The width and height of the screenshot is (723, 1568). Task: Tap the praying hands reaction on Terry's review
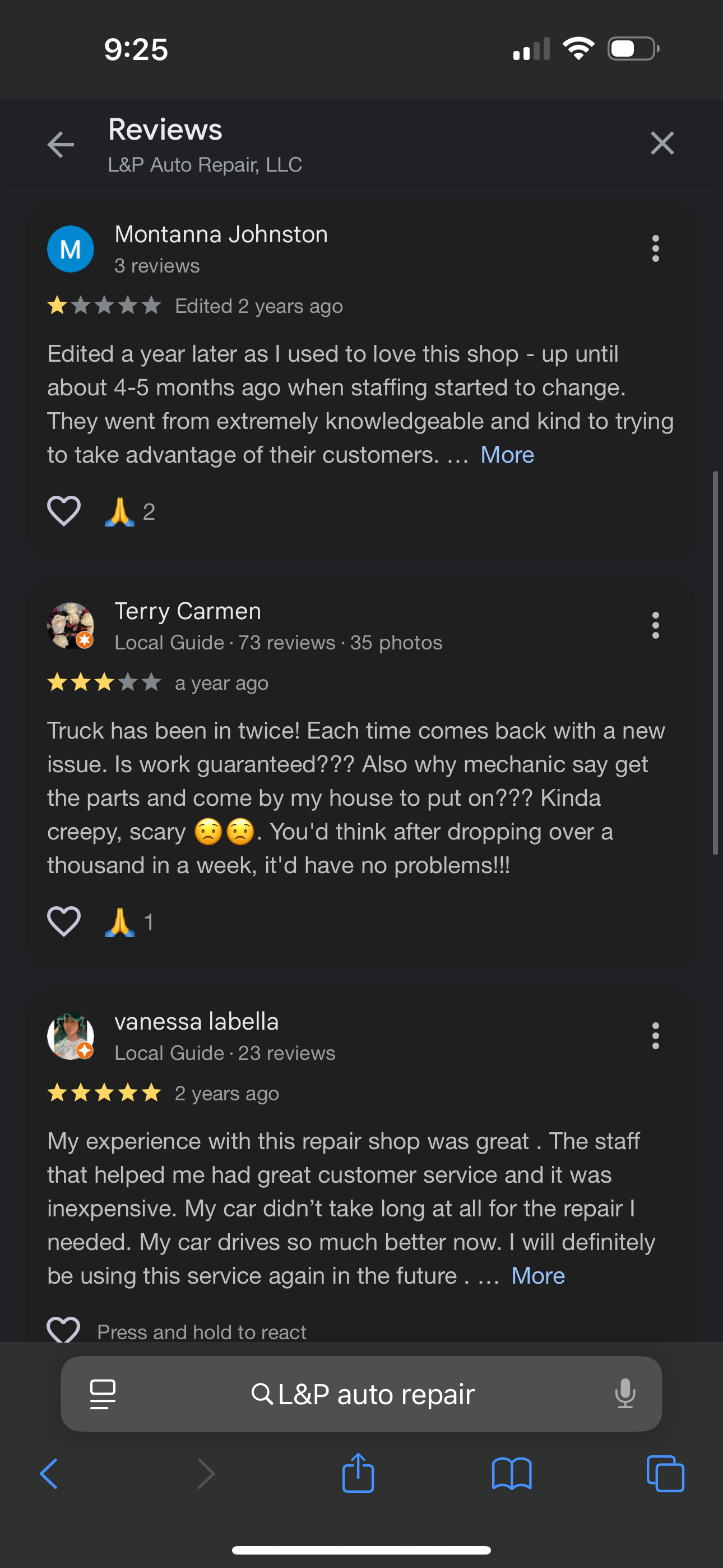tap(119, 921)
